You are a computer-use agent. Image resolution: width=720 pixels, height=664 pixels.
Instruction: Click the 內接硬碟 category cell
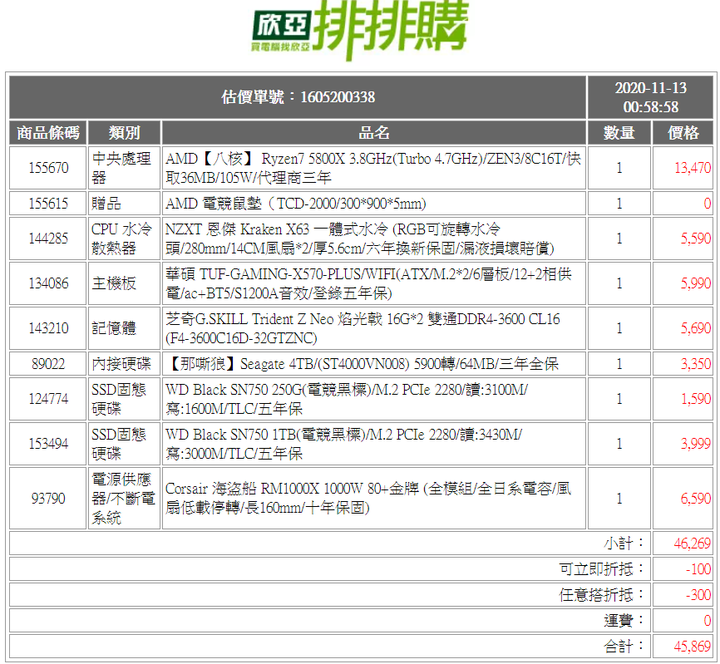click(x=124, y=364)
